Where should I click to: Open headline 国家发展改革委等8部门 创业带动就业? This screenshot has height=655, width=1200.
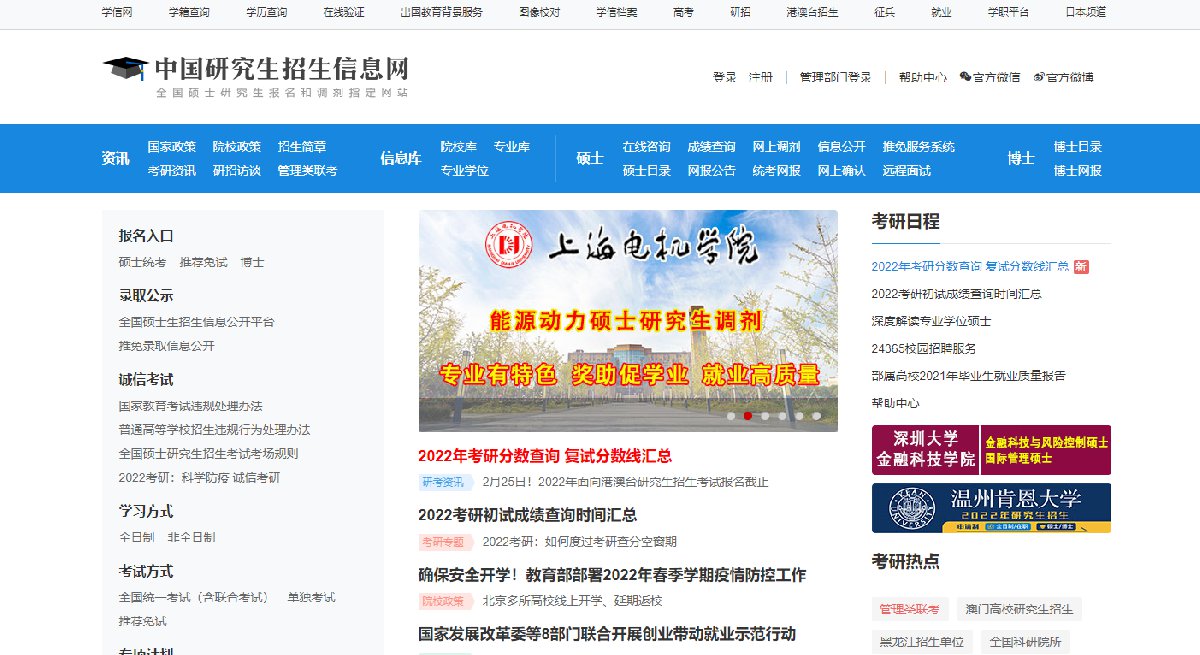pyautogui.click(x=607, y=634)
